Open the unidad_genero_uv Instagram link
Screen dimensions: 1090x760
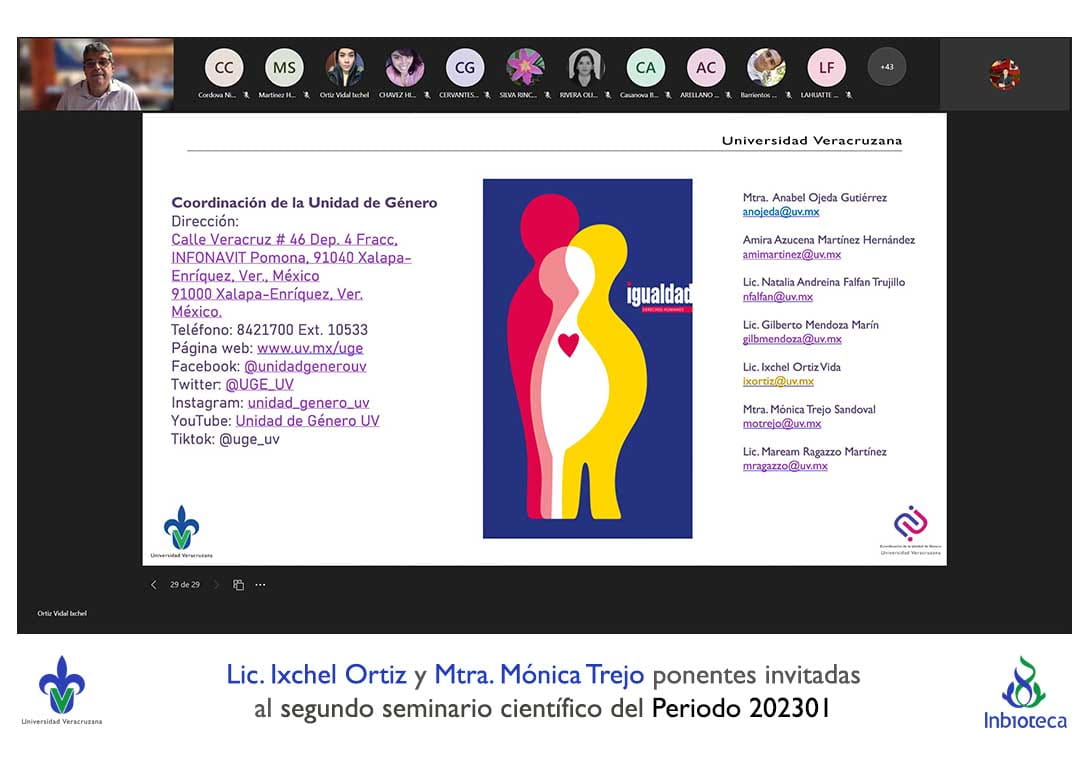(308, 402)
